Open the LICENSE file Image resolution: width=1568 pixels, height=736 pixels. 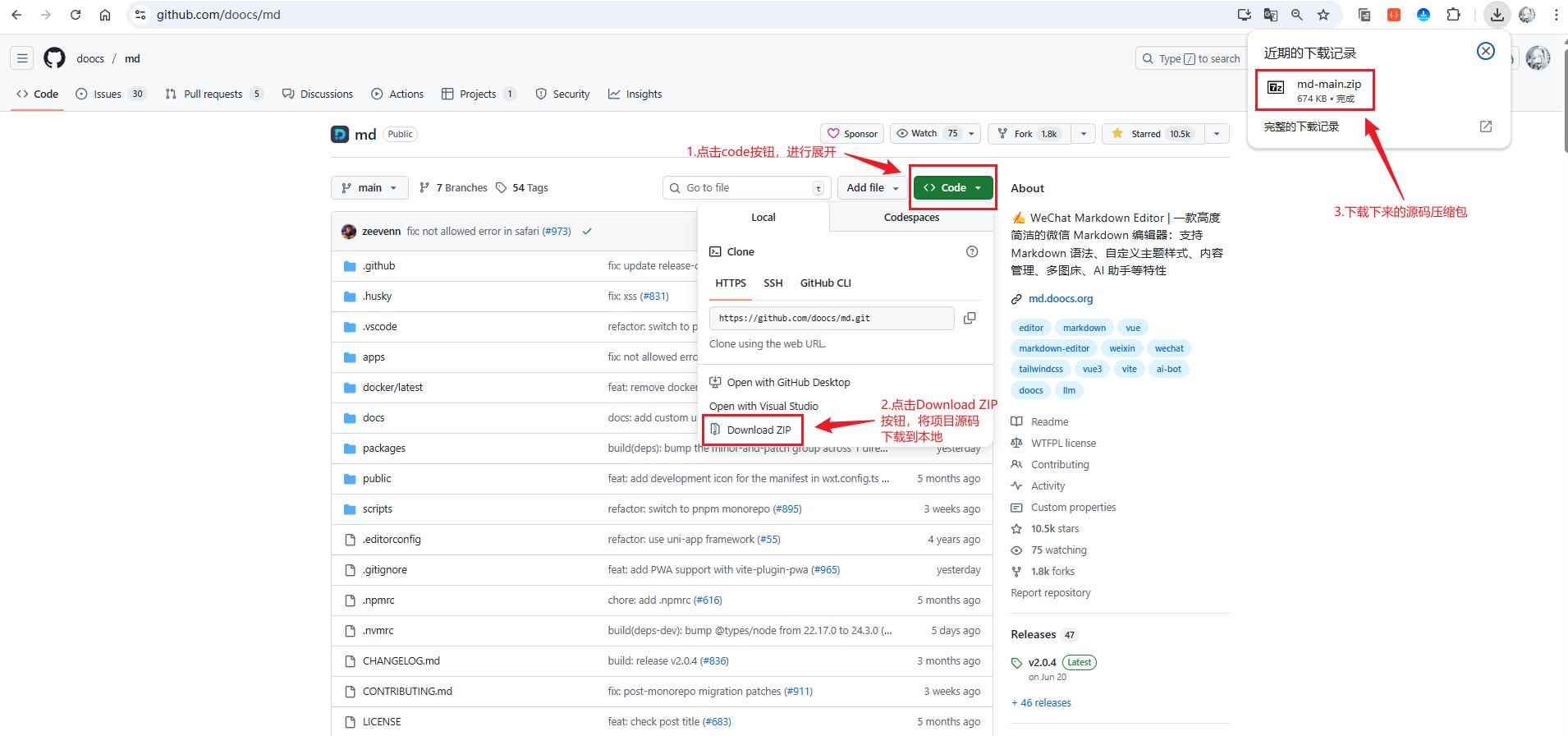click(382, 722)
